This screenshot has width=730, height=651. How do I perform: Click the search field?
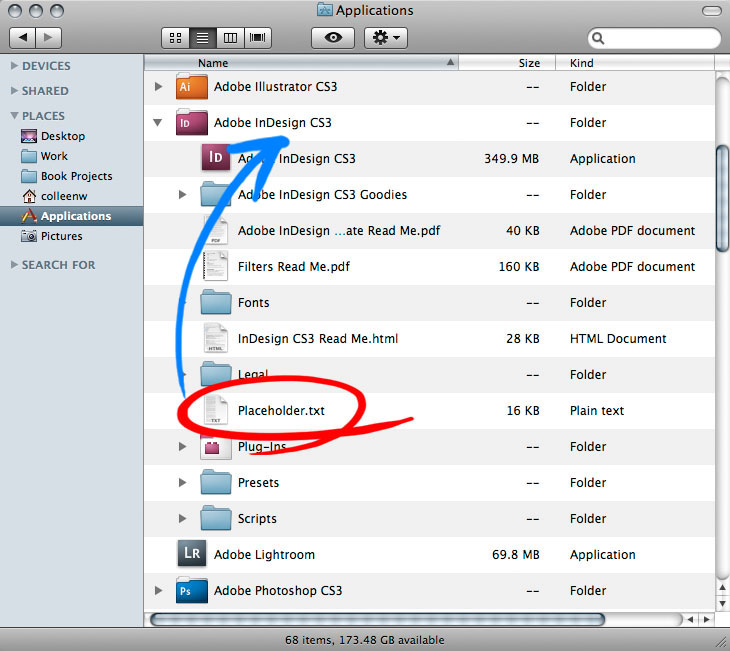[654, 38]
